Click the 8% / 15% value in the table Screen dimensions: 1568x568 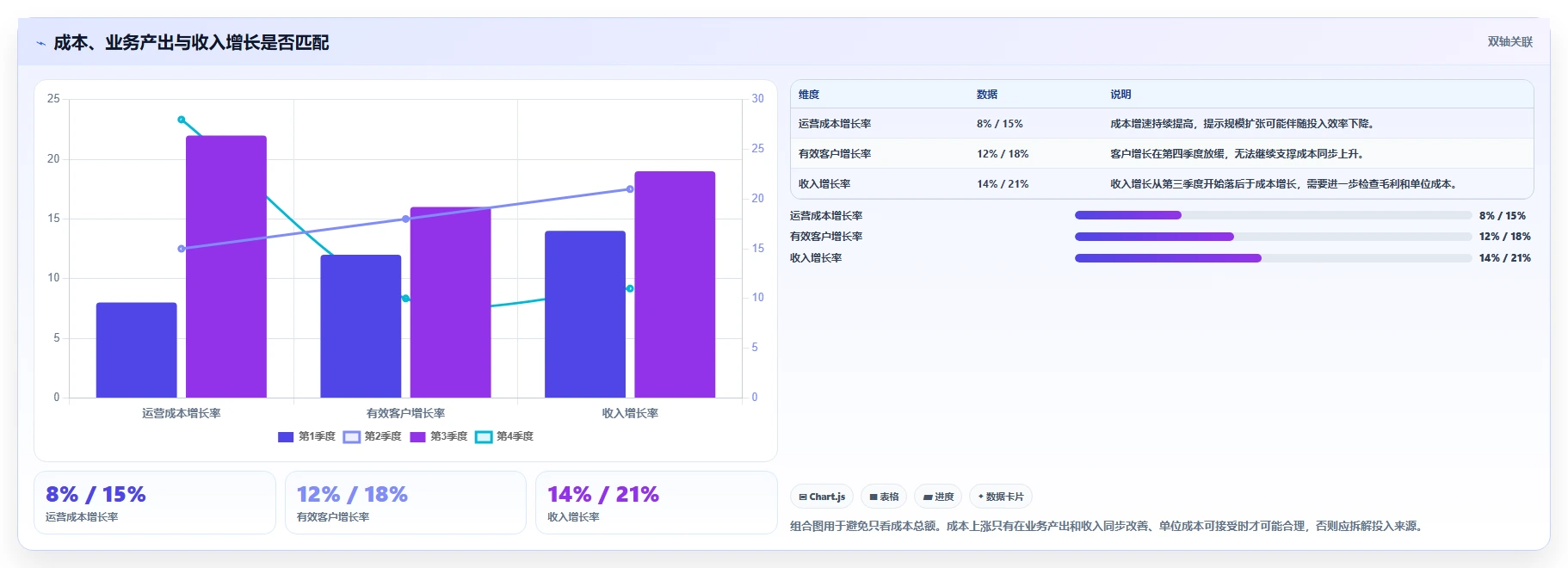coord(1000,124)
